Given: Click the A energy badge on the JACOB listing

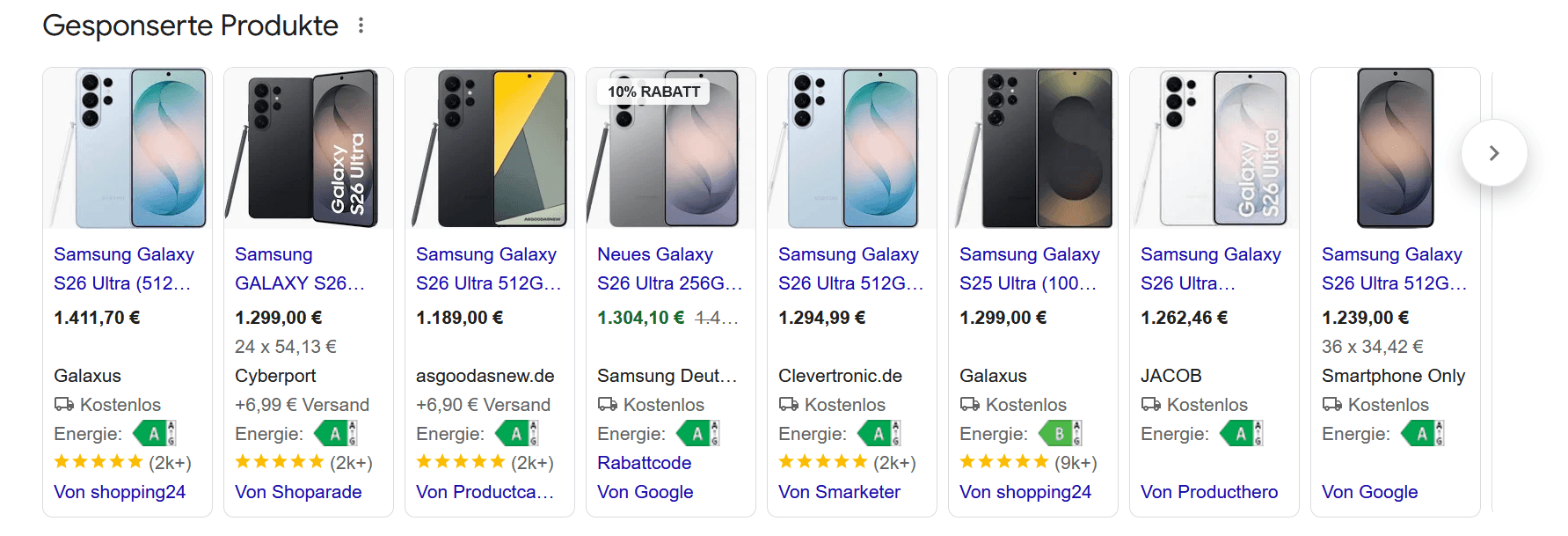Looking at the screenshot, I should click(1241, 433).
